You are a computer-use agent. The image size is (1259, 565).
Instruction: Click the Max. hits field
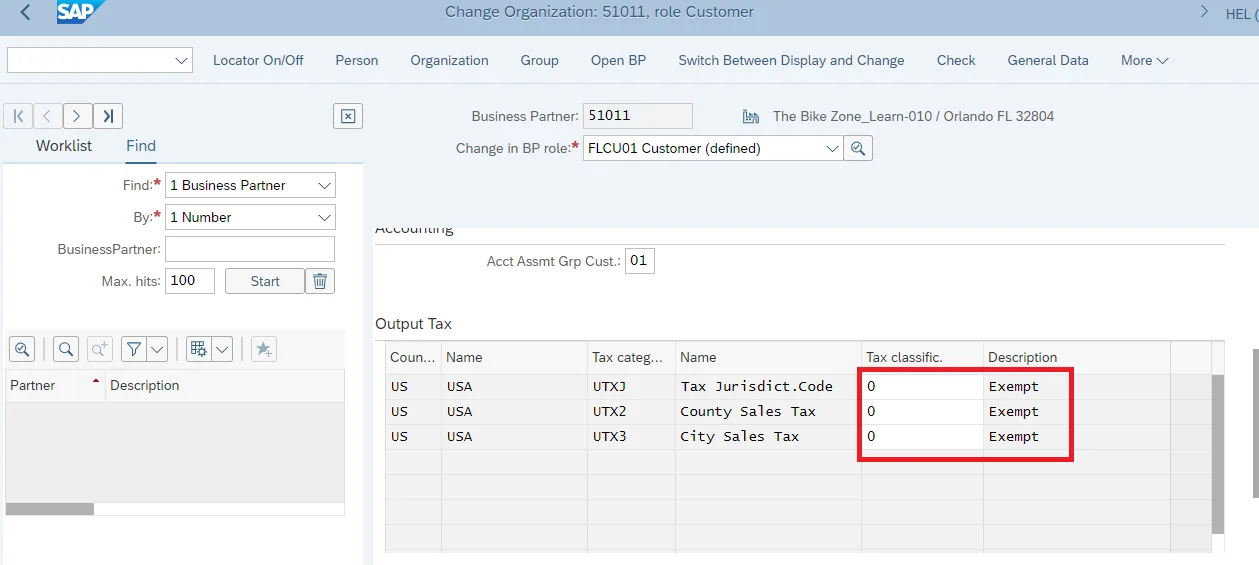pos(190,281)
